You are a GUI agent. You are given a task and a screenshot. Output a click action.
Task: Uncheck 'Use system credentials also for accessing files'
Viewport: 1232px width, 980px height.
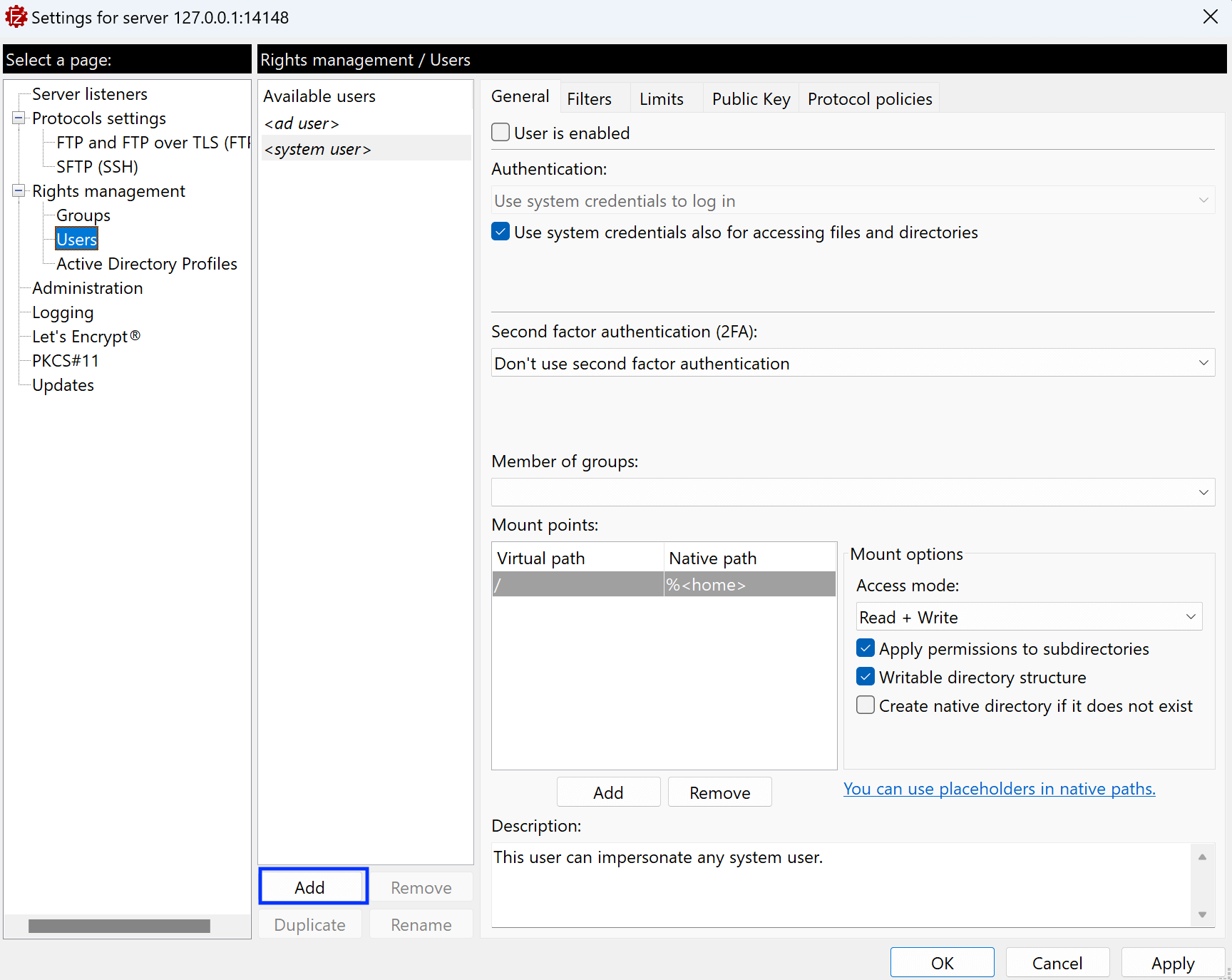500,232
